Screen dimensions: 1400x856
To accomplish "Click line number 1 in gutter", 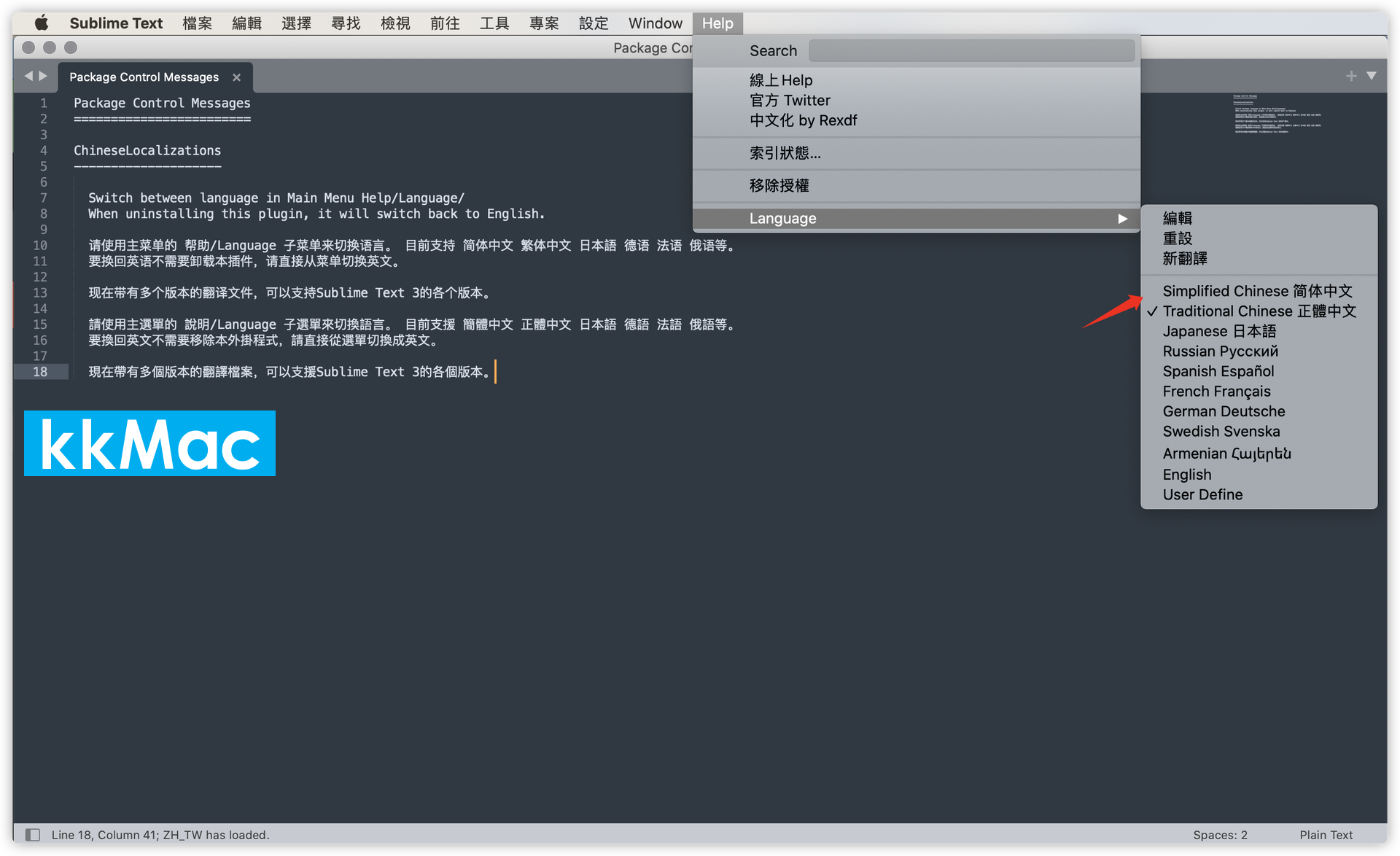I will 44,103.
